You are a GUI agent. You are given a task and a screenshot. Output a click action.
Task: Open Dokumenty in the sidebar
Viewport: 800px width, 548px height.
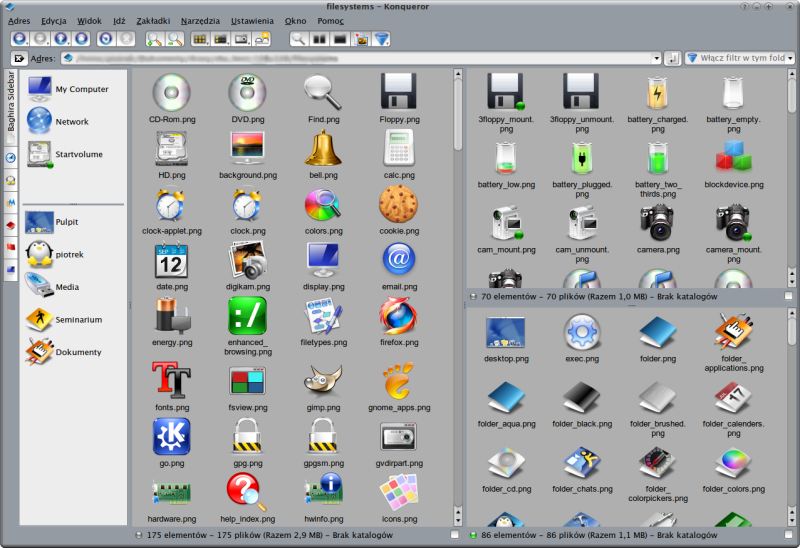coord(64,352)
